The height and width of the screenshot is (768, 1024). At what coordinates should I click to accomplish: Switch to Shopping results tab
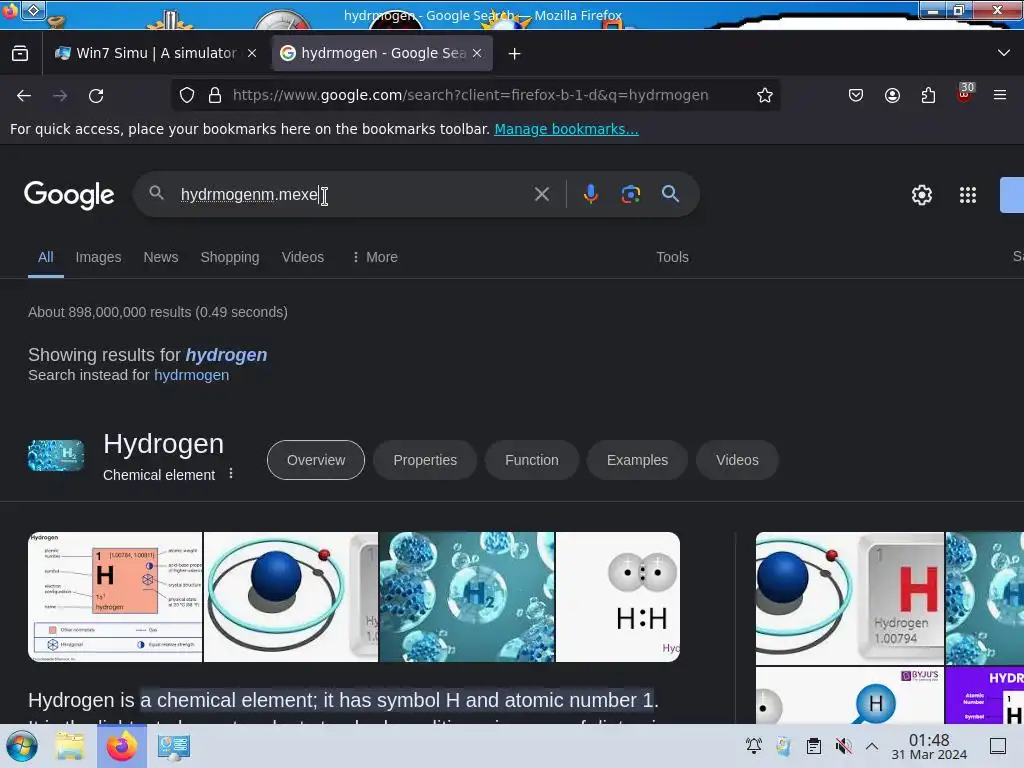(230, 257)
